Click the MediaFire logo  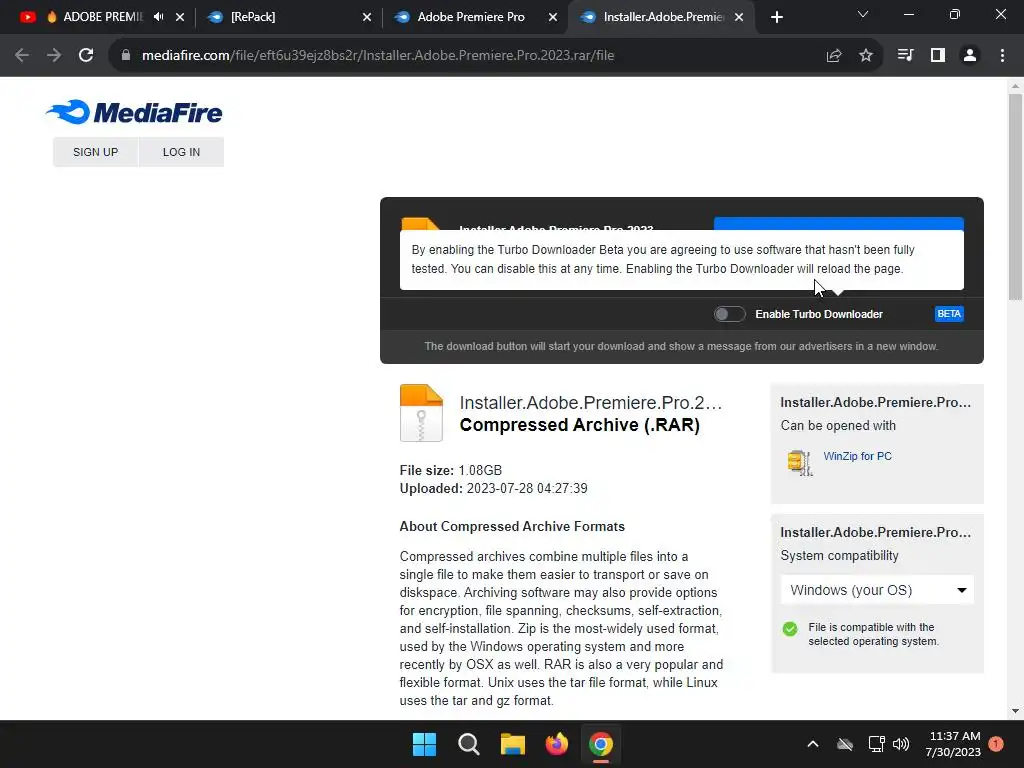(135, 112)
